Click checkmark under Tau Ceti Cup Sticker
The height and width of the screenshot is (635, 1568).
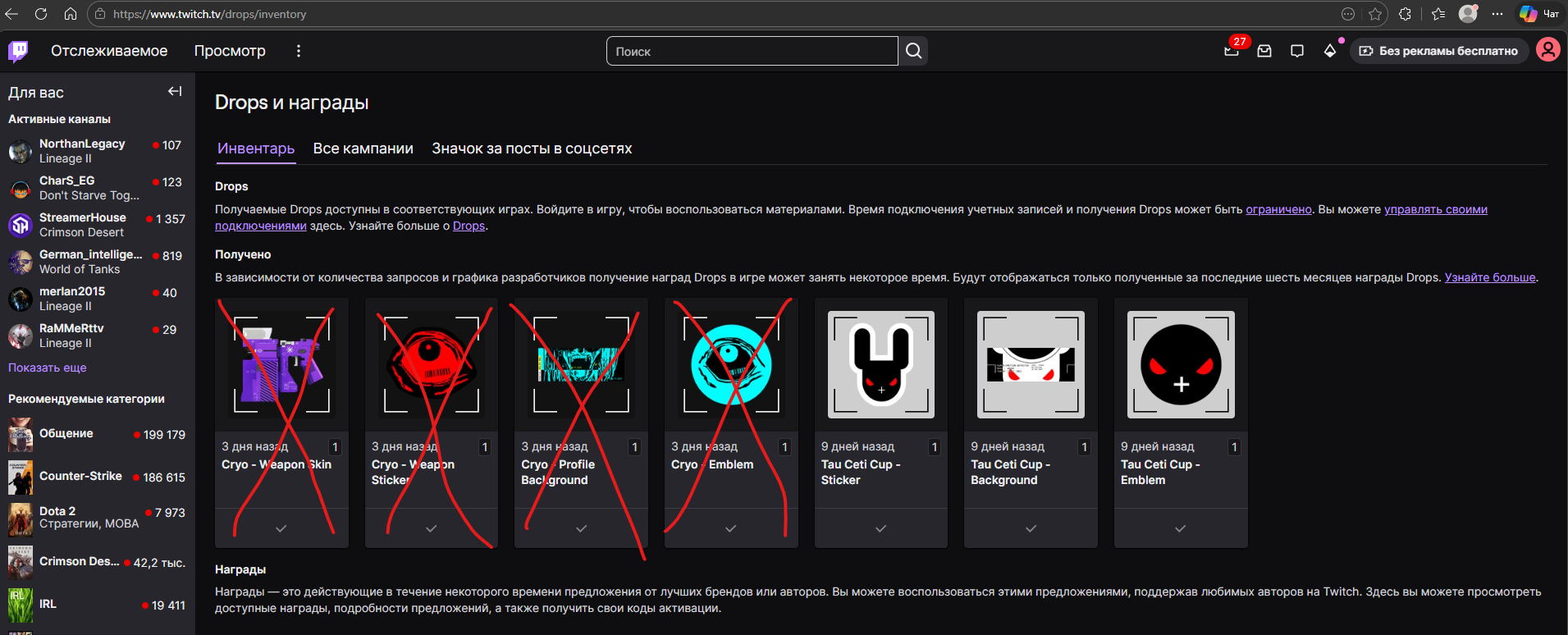(x=880, y=528)
